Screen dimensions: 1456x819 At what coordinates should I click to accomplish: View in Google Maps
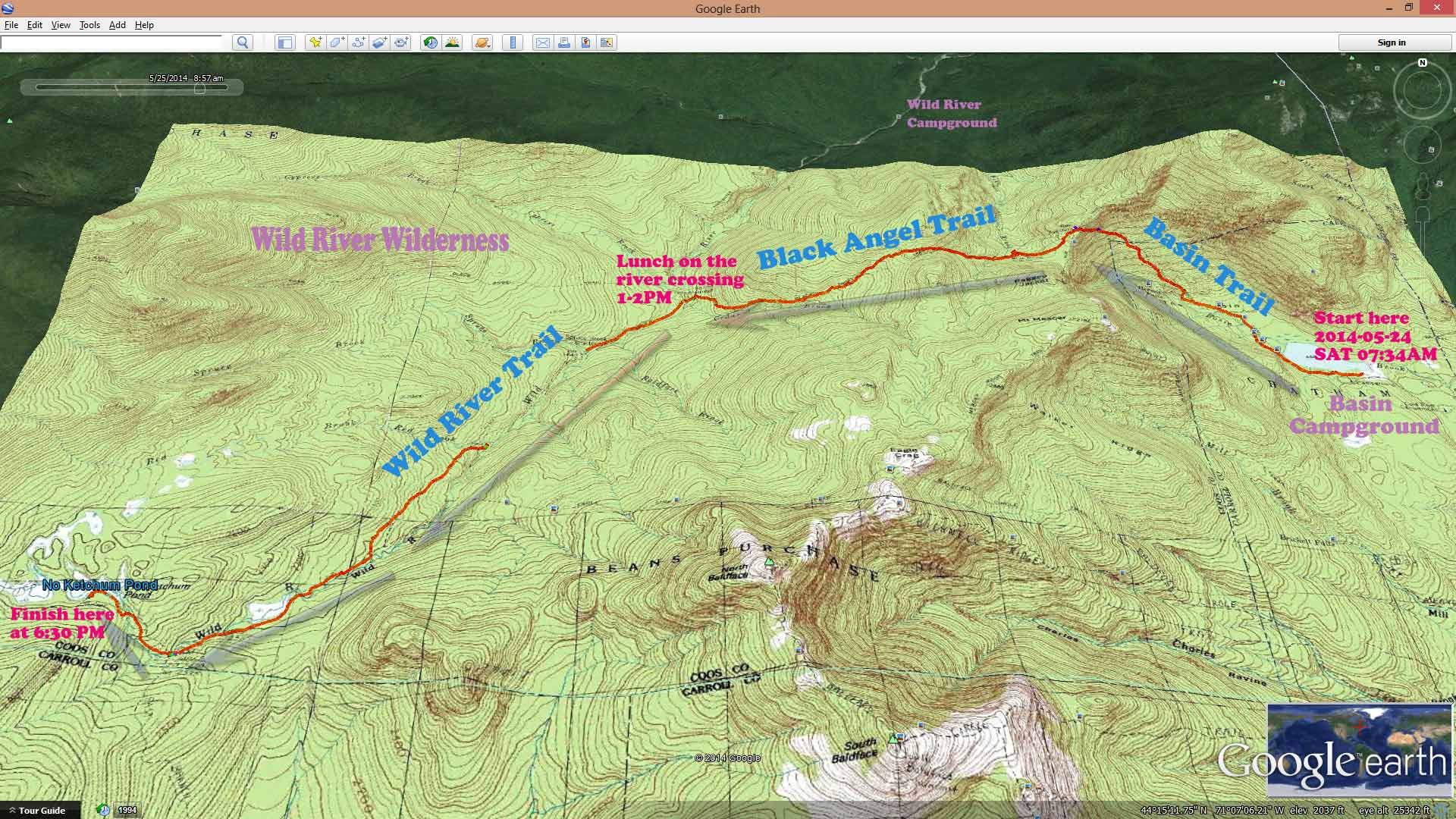[x=585, y=42]
